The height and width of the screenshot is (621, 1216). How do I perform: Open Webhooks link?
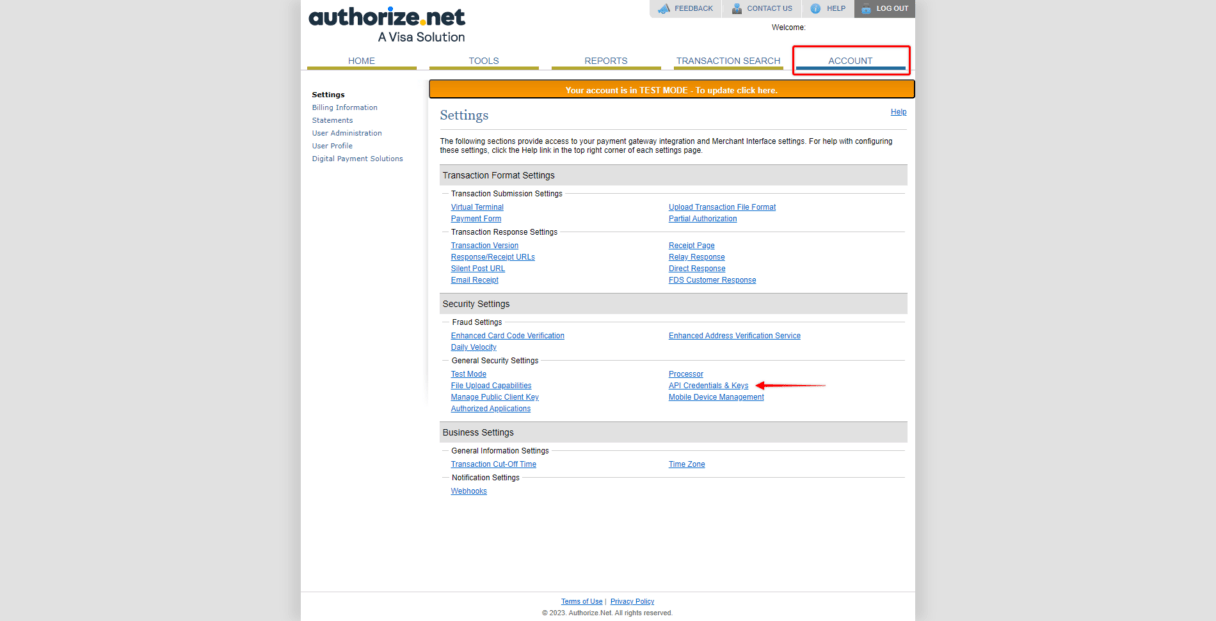(469, 492)
